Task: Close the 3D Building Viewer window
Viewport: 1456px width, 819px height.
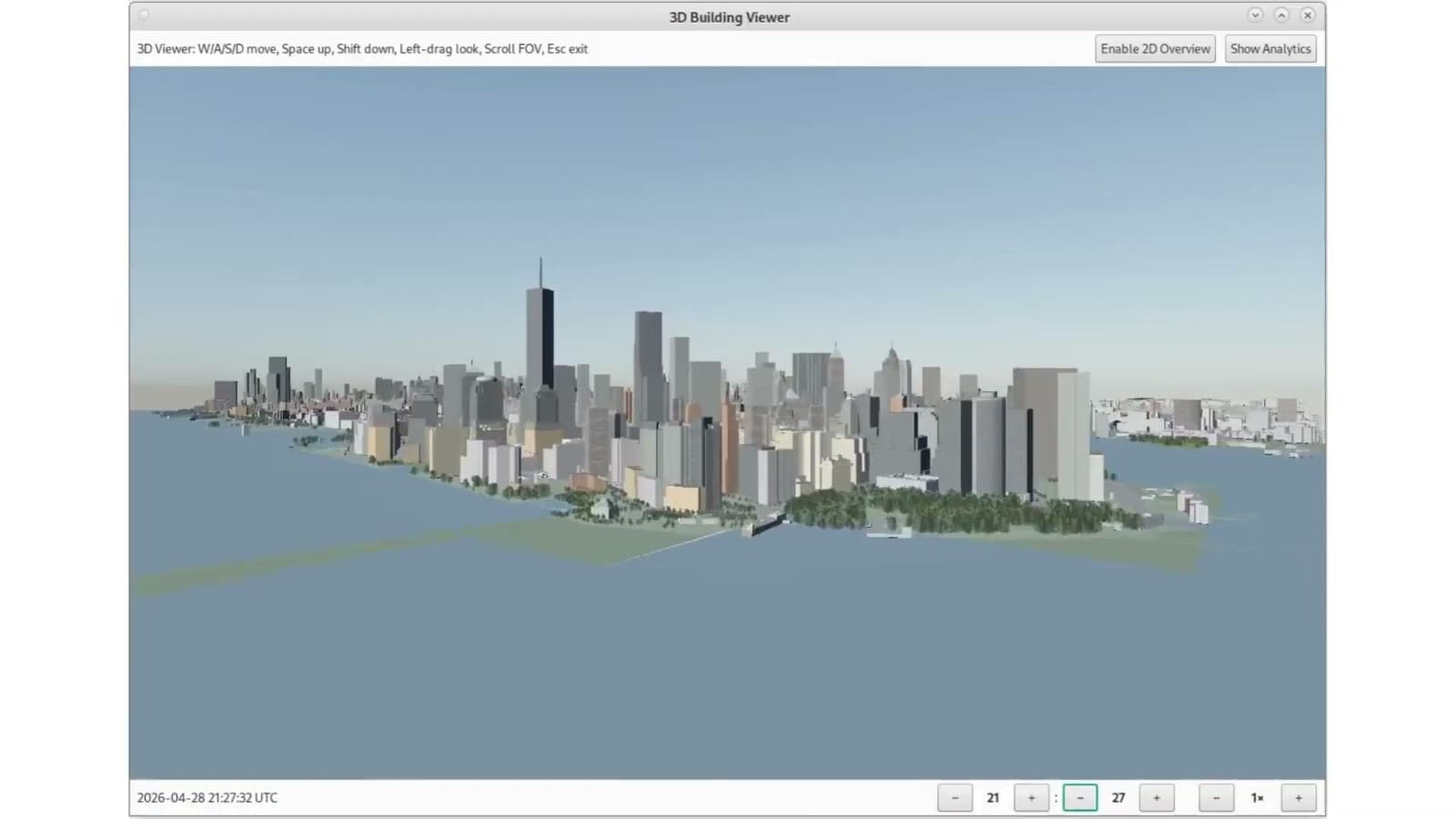Action: click(x=1308, y=15)
